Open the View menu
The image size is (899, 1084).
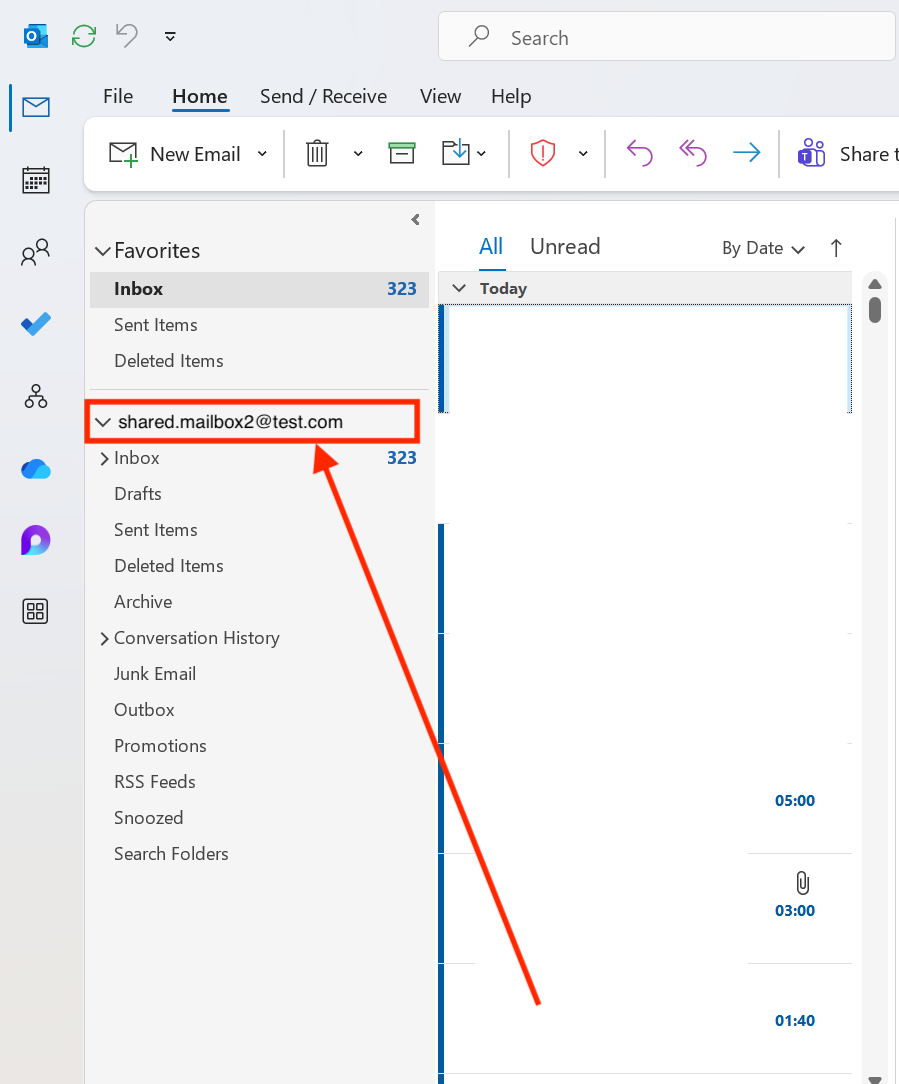[440, 96]
